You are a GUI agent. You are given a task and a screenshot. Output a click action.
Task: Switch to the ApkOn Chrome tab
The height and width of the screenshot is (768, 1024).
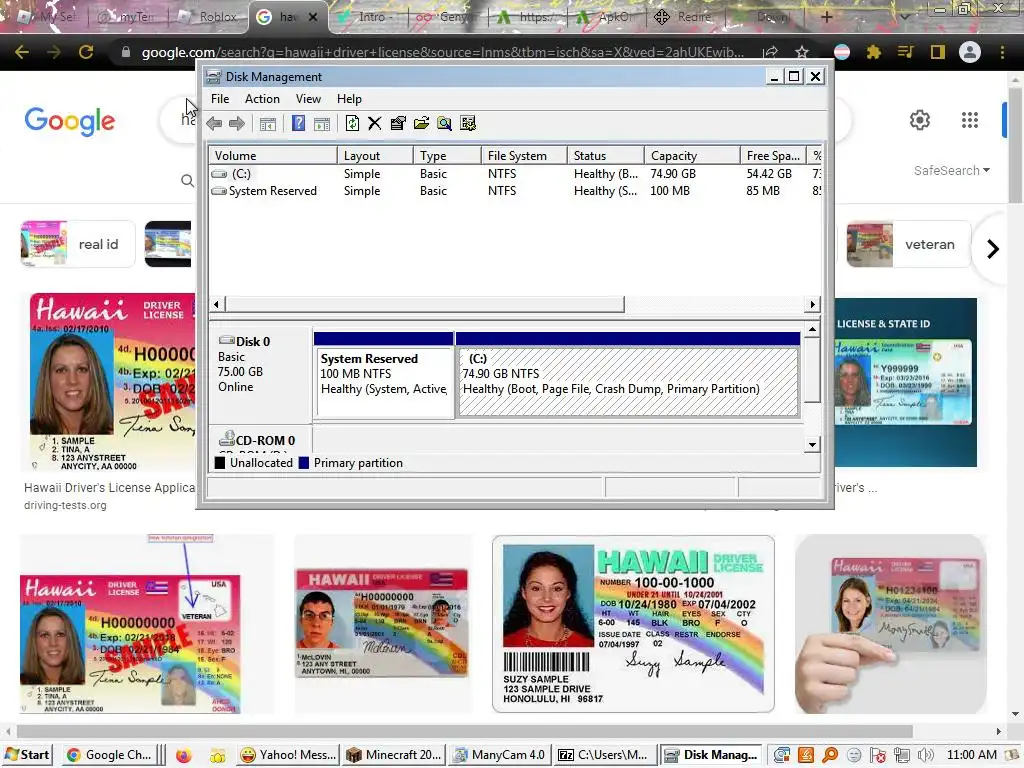point(607,17)
